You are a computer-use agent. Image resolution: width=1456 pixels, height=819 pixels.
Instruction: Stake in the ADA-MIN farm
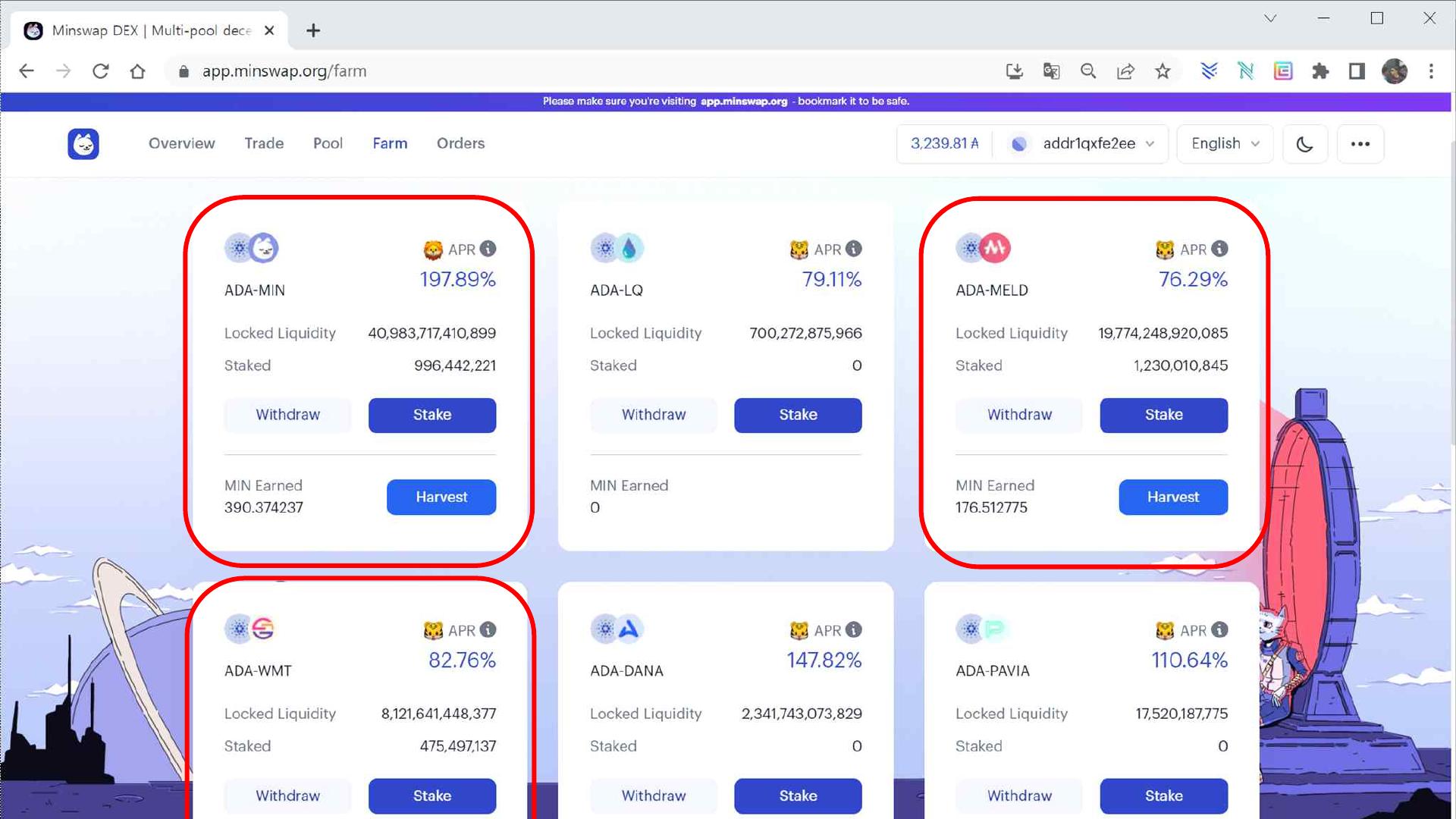(x=432, y=415)
